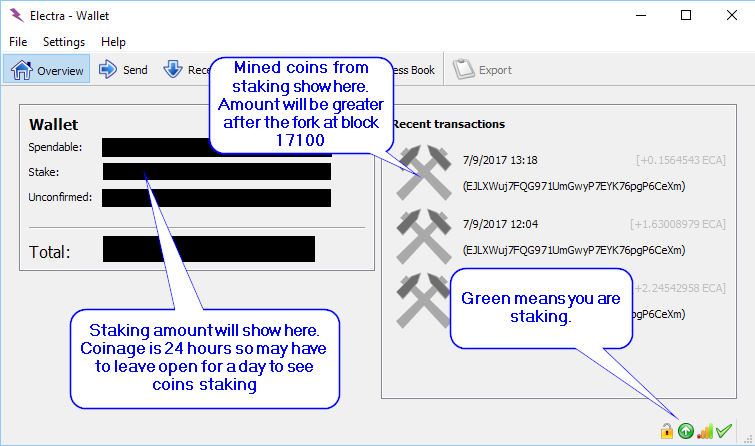Screen dimensions: 755x446
Task: Click the window resize grip corner
Action: [x=748, y=439]
